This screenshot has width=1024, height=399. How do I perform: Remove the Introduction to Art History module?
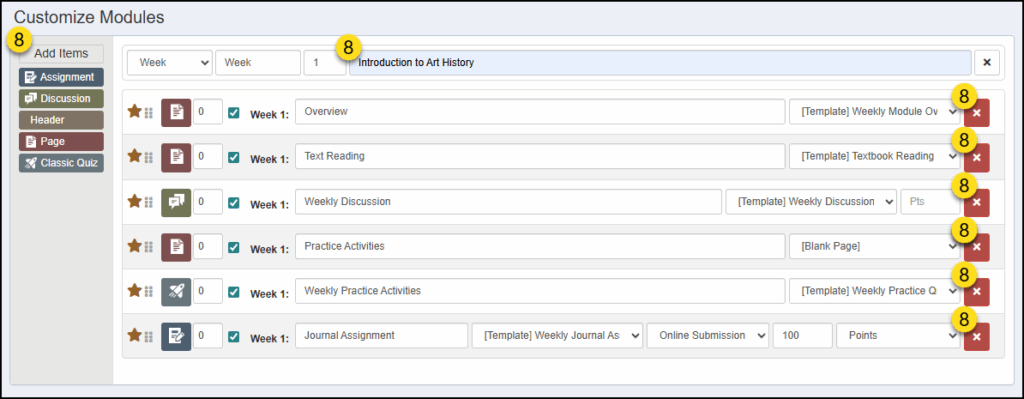tap(987, 63)
